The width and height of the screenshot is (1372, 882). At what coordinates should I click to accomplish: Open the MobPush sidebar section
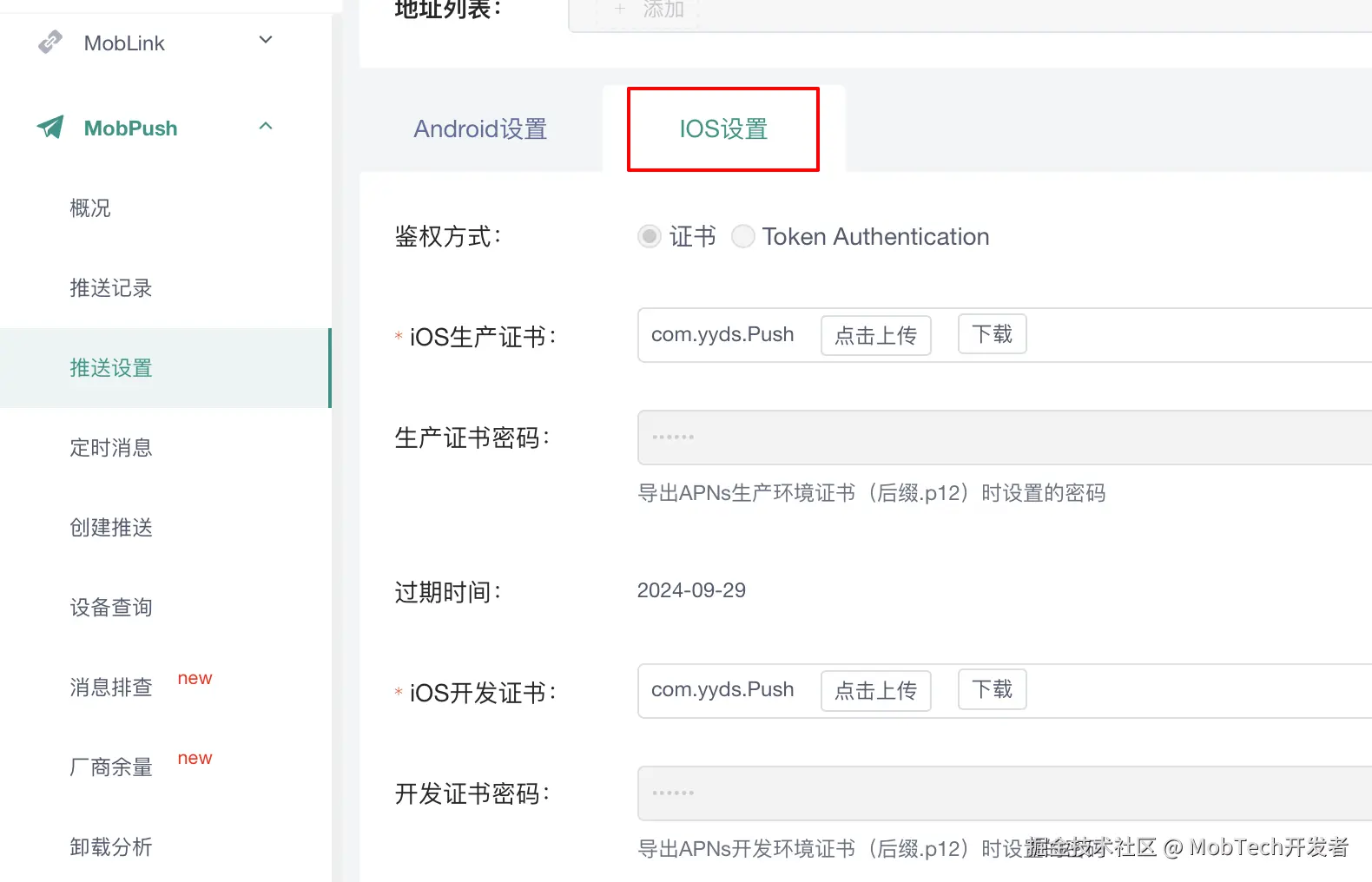[x=165, y=128]
